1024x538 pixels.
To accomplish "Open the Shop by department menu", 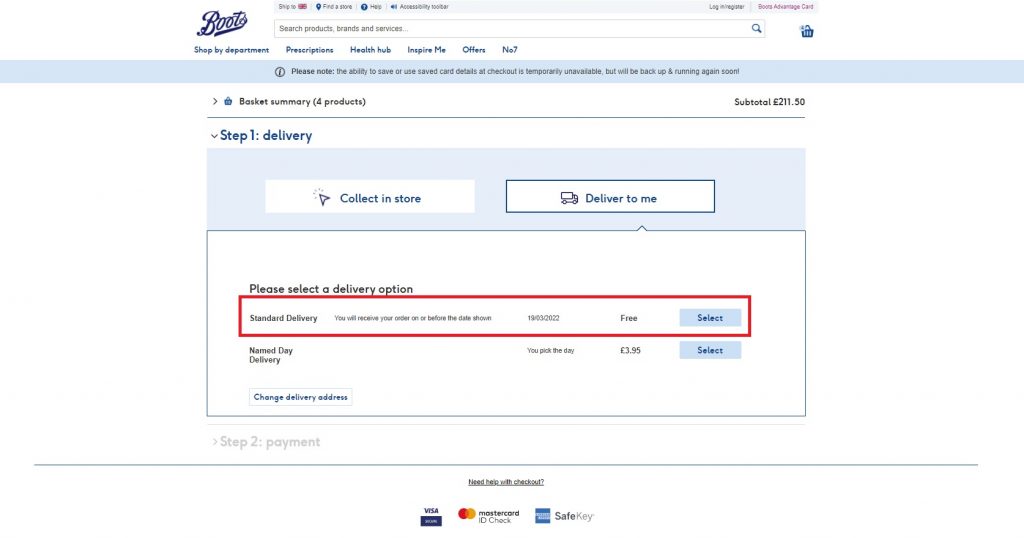I will [231, 50].
